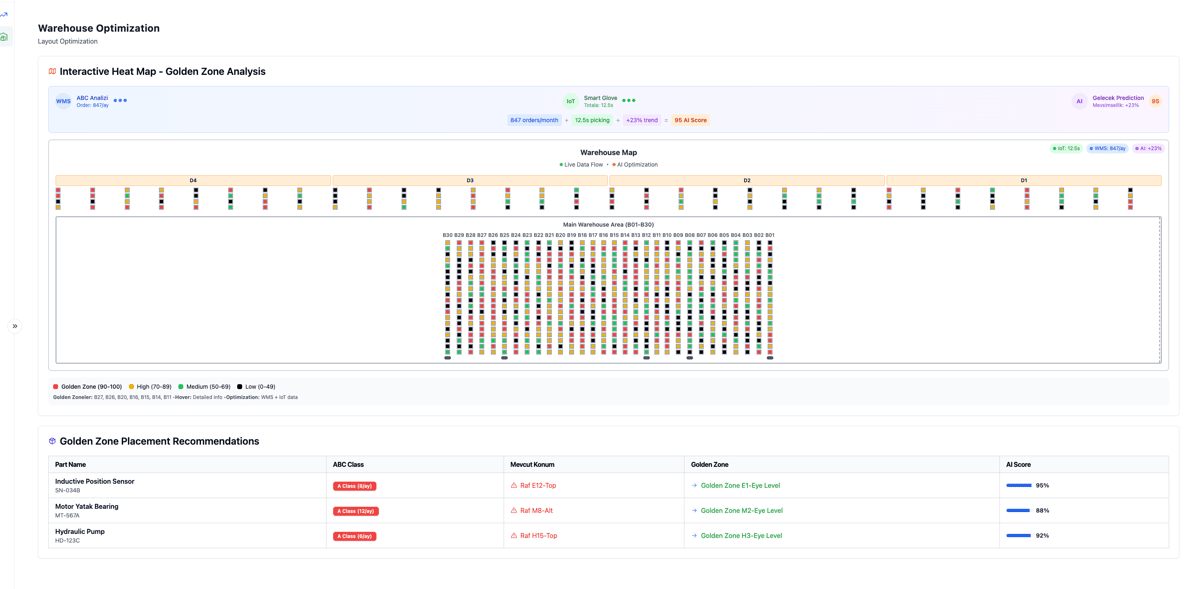The width and height of the screenshot is (1200, 589).
Task: Click the cube icon beside Golden Zone Placement
Action: coord(52,441)
